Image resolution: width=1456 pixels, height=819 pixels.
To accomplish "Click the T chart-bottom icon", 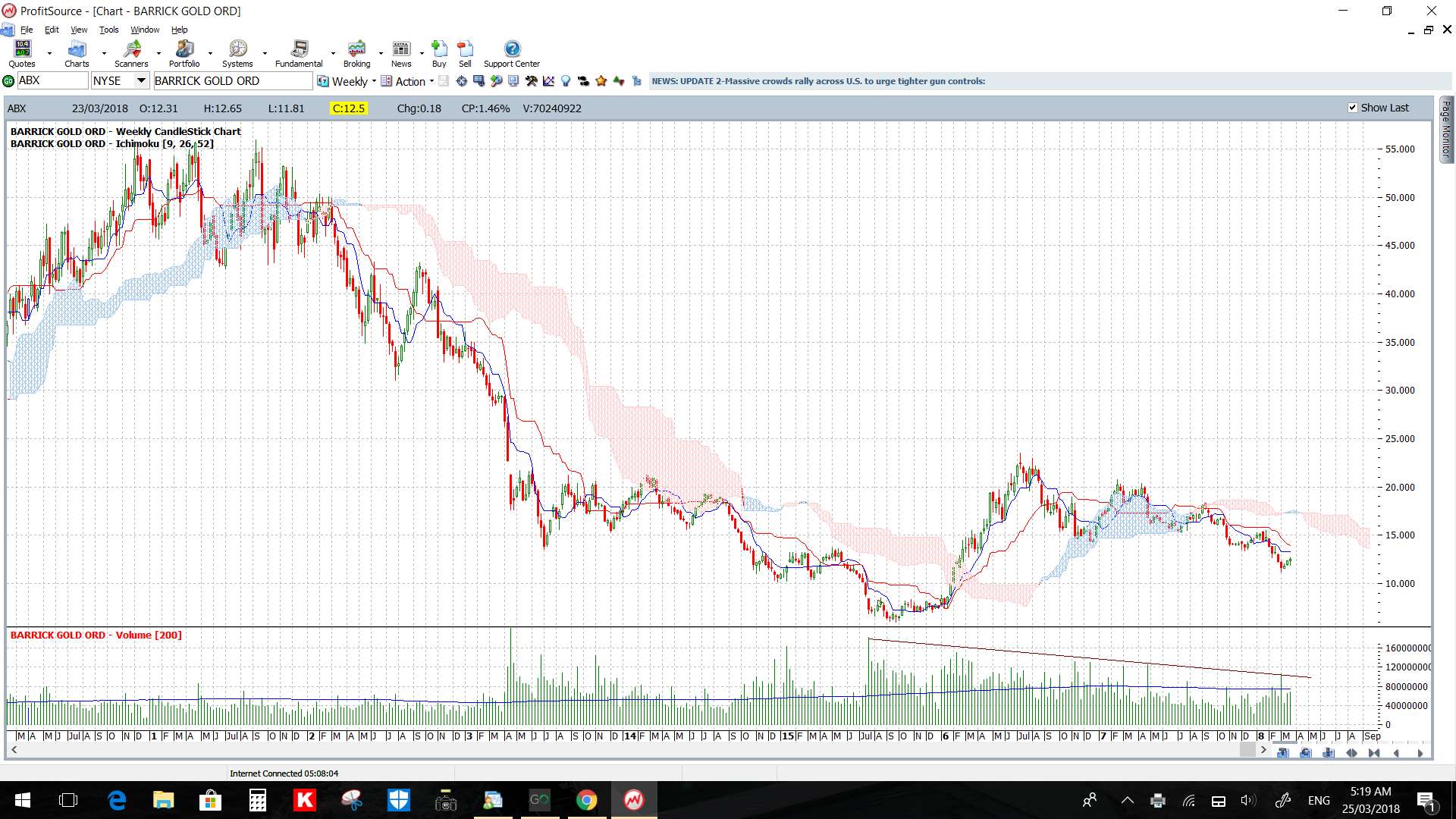I will coord(1283,753).
